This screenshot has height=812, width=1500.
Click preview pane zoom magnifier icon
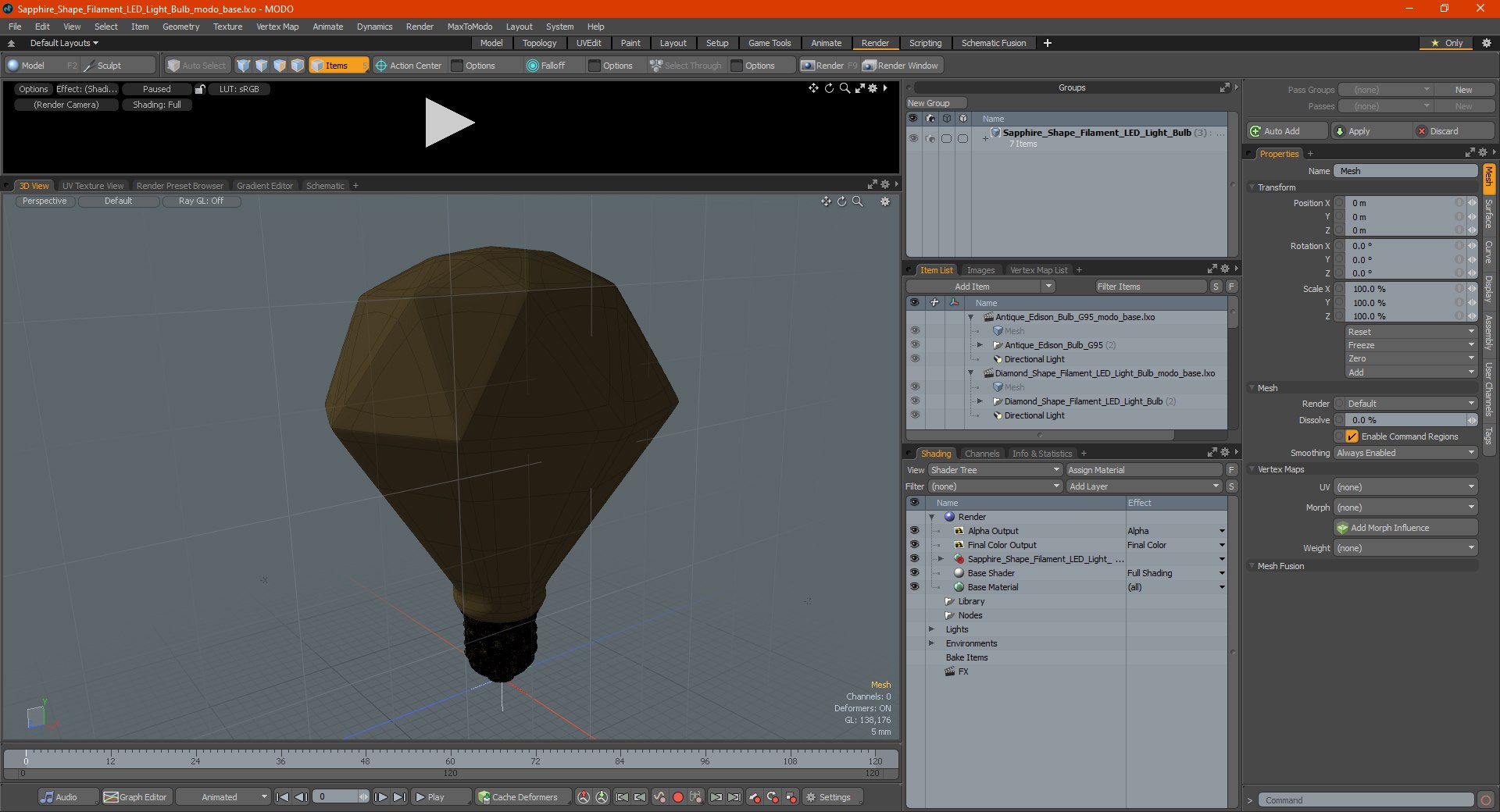point(845,88)
